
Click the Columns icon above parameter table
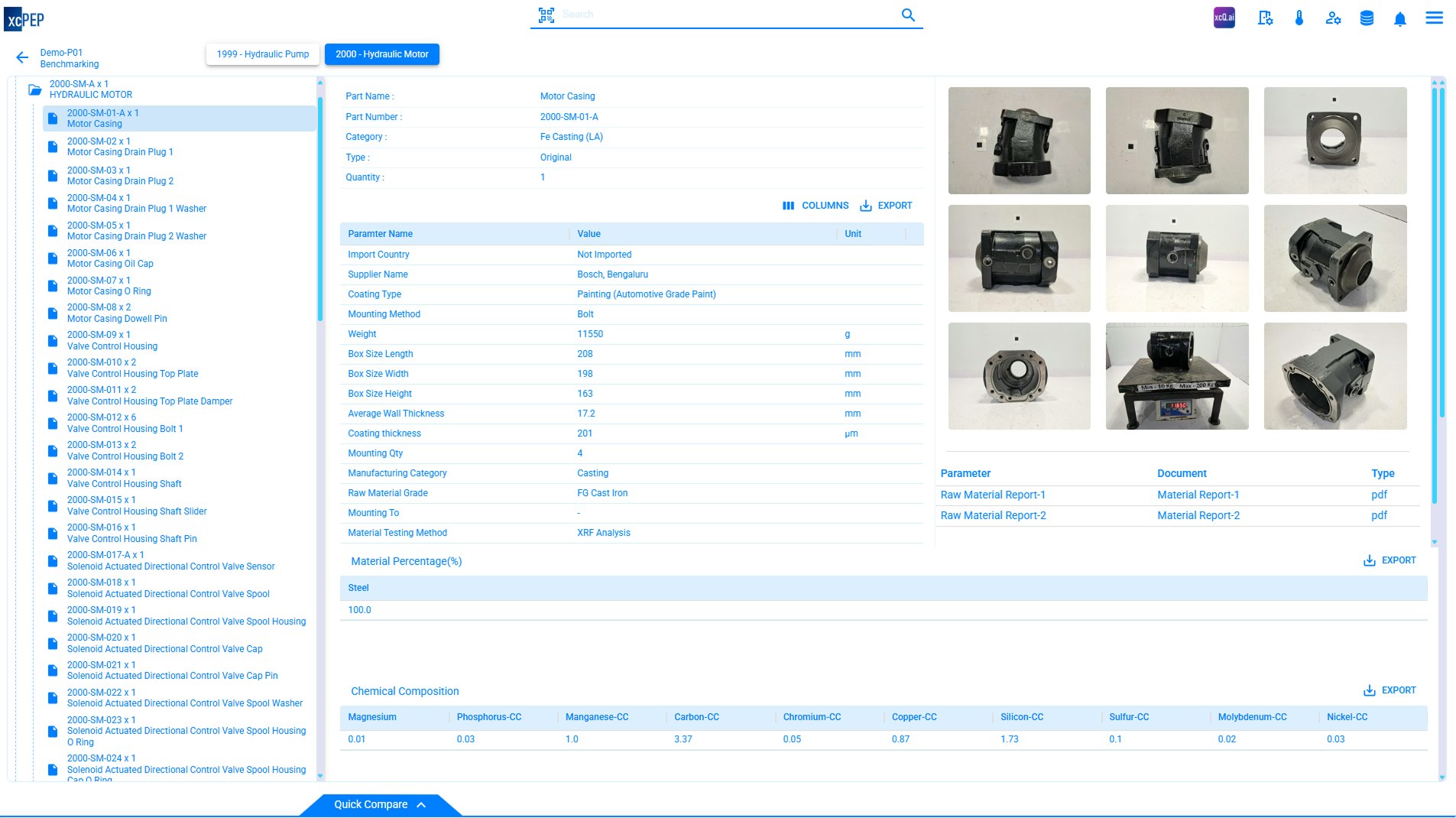click(788, 206)
